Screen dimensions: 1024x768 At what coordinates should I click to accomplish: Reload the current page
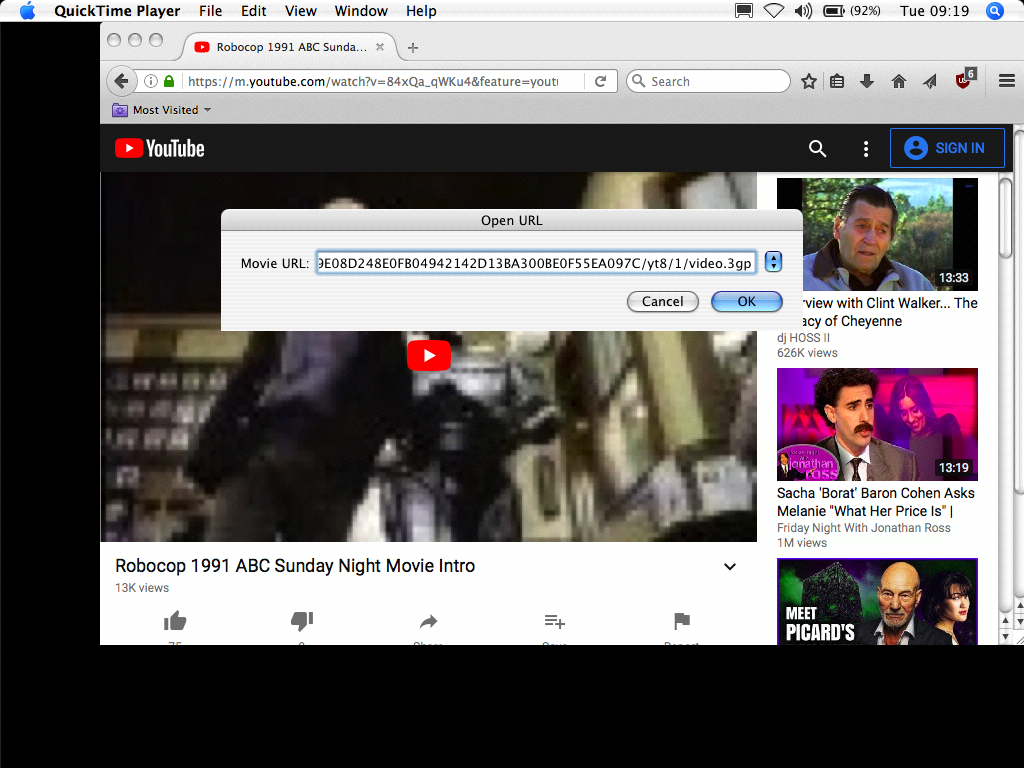[x=600, y=81]
